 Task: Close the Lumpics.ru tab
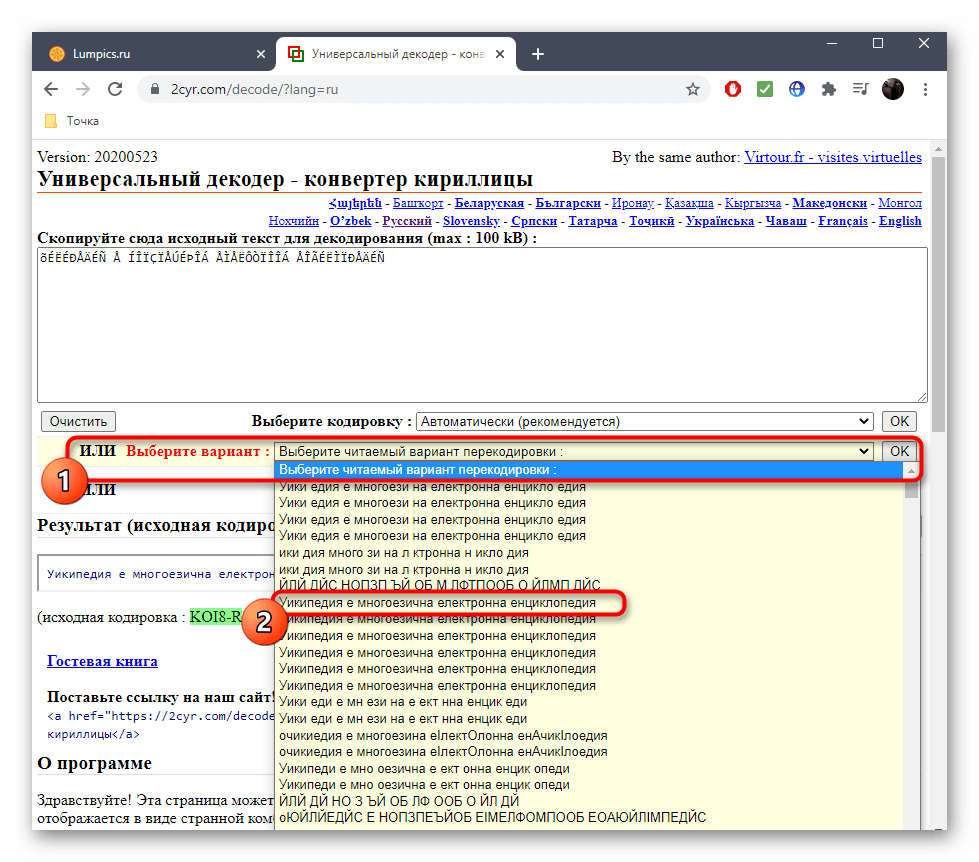[261, 54]
